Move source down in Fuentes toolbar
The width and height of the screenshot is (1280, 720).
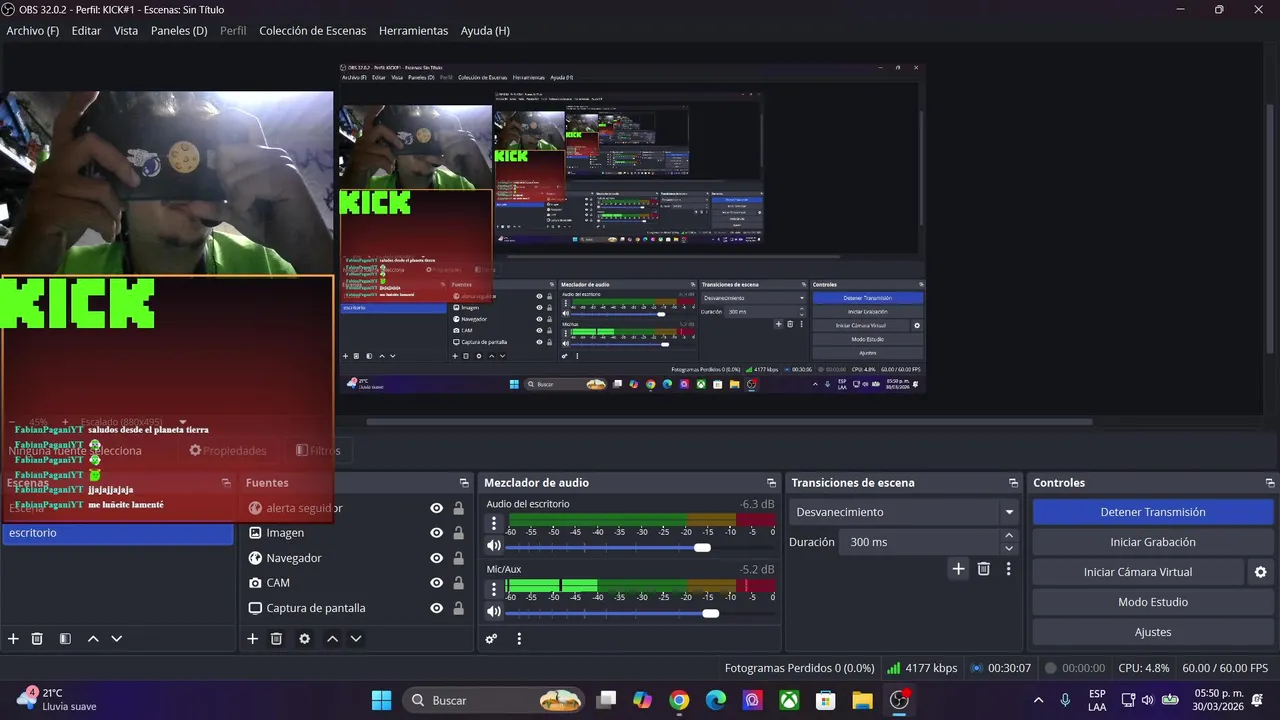pos(355,639)
